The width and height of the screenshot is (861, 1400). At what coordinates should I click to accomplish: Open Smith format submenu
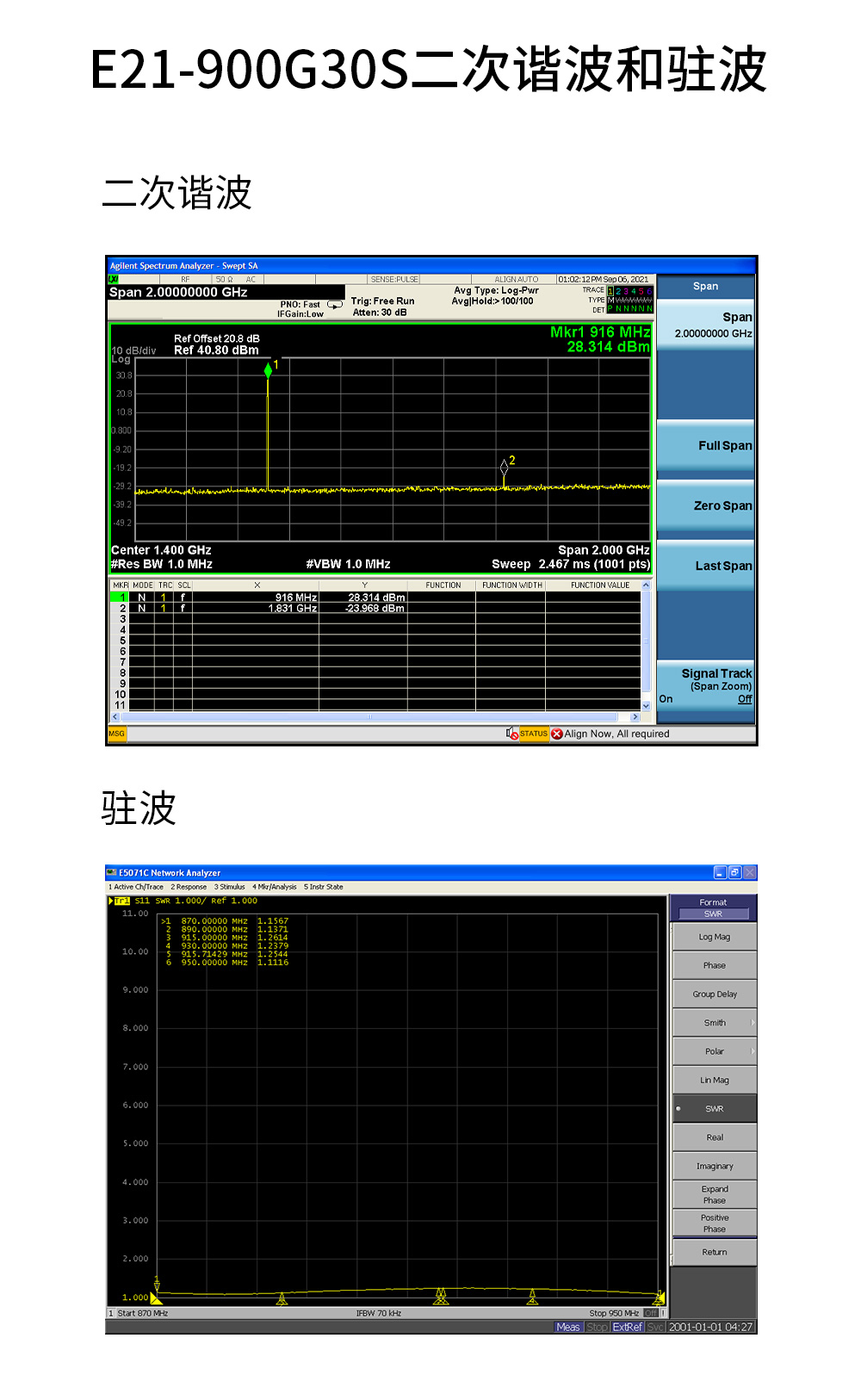coord(714,1023)
